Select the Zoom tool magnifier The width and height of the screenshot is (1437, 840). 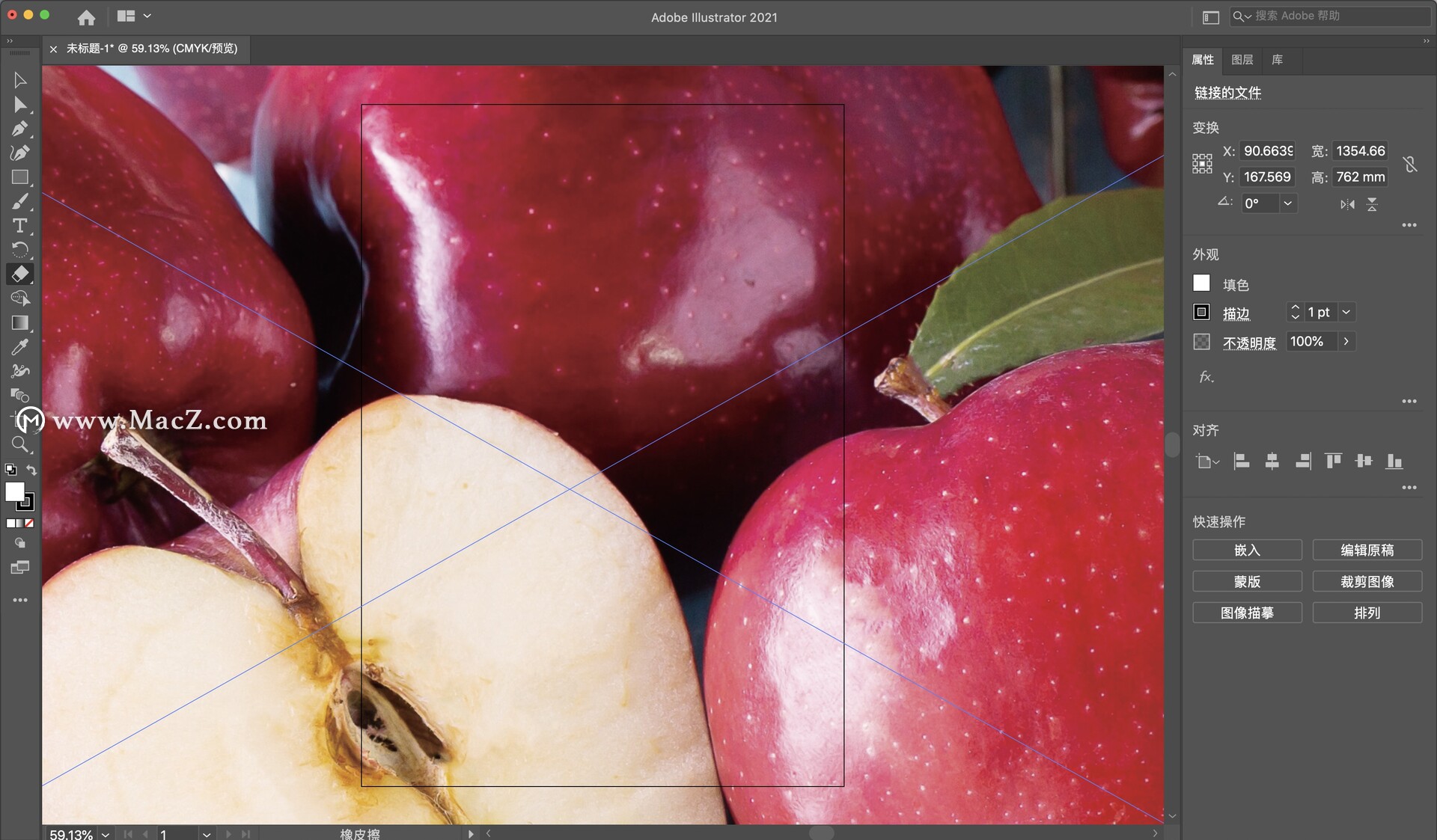click(x=20, y=444)
